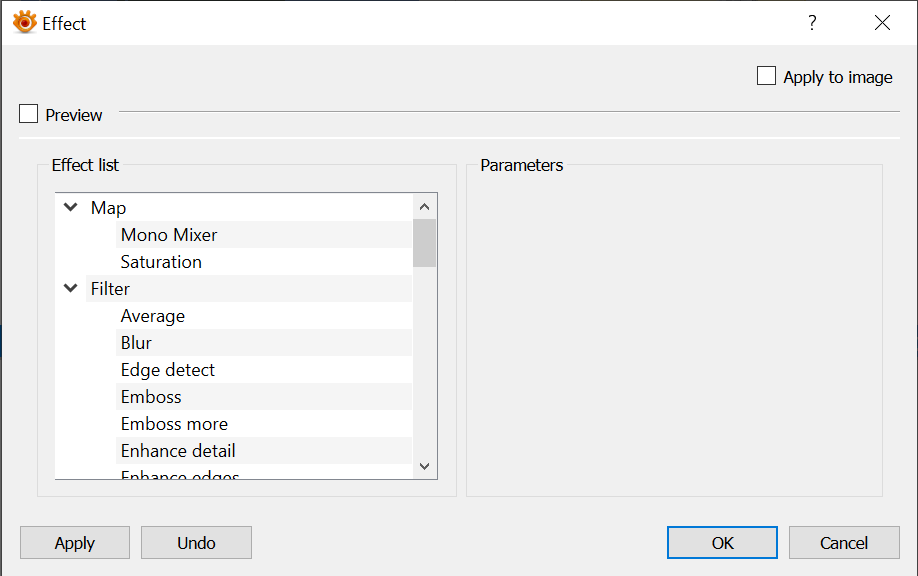The height and width of the screenshot is (576, 918).
Task: Toggle the Preview checkbox
Action: click(29, 115)
